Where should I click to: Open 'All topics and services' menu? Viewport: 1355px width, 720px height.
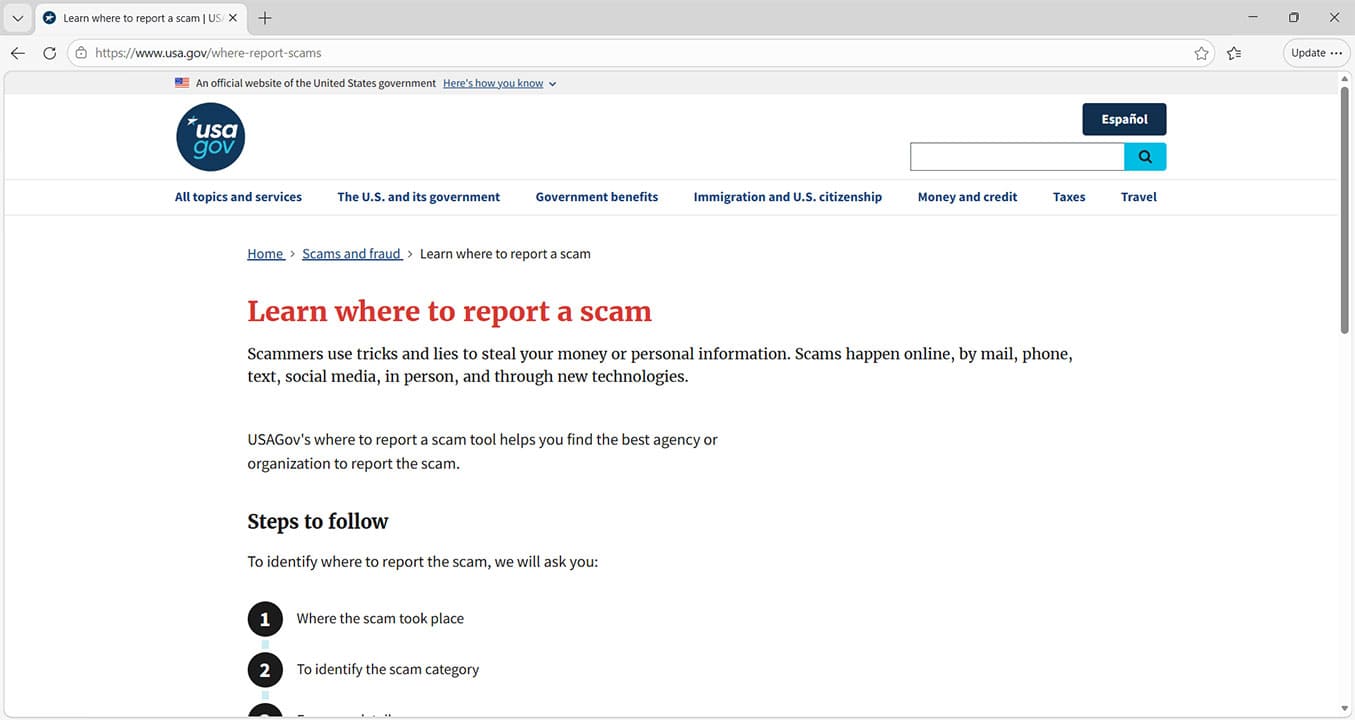[238, 197]
